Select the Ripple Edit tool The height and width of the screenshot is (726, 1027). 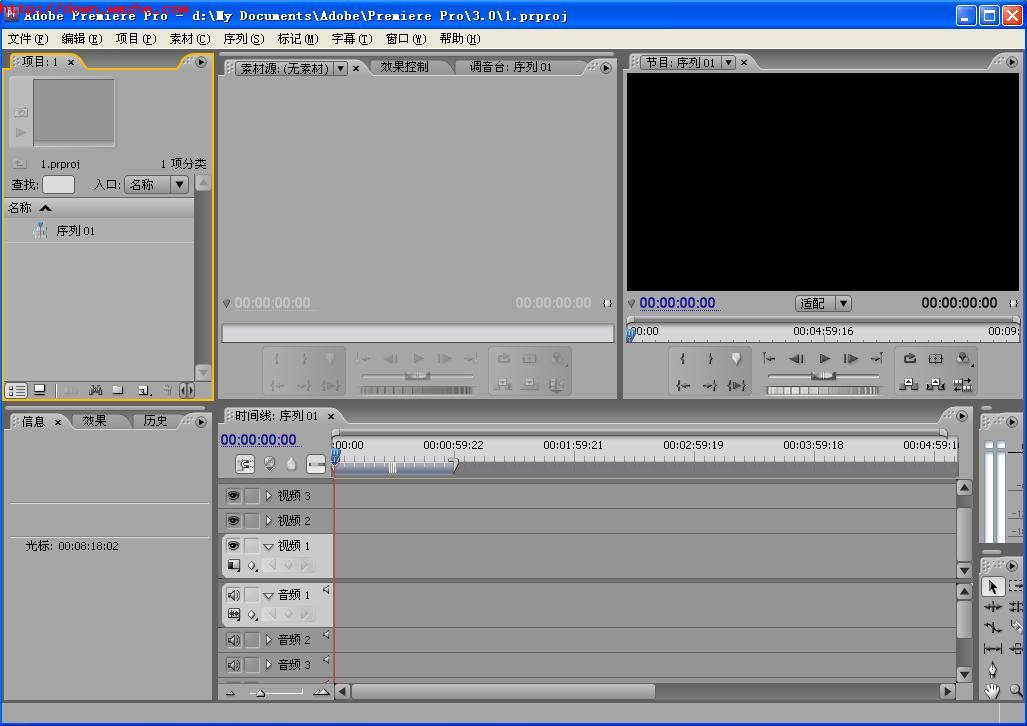(x=993, y=607)
